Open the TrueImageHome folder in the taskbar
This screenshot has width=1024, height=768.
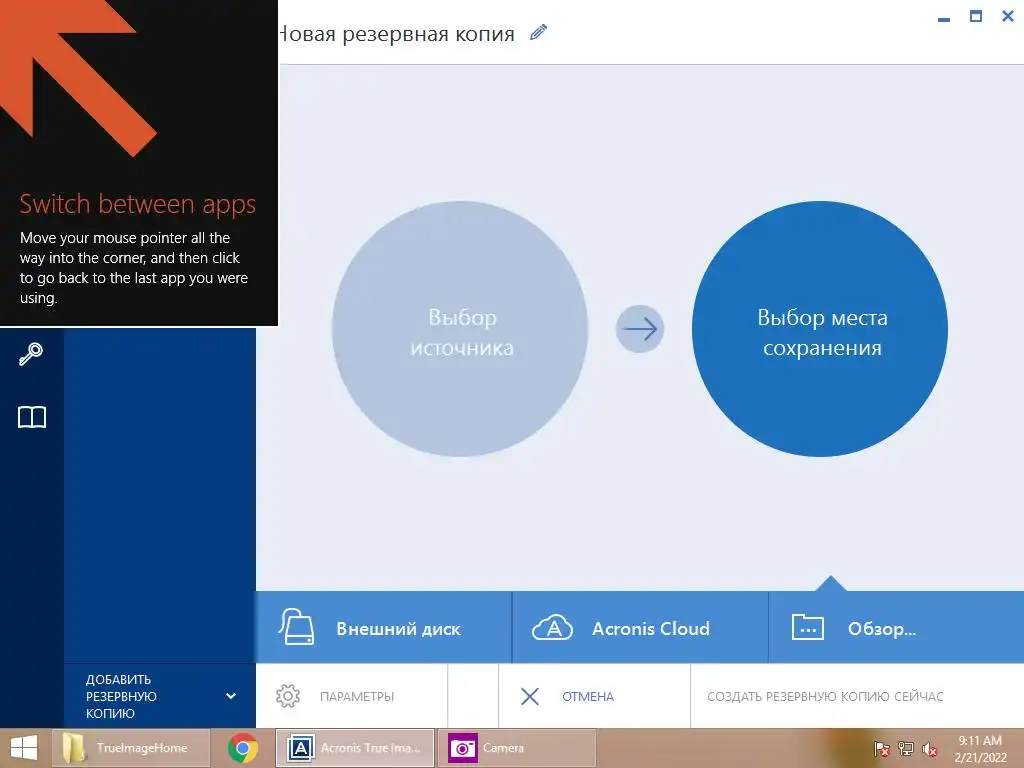(131, 748)
